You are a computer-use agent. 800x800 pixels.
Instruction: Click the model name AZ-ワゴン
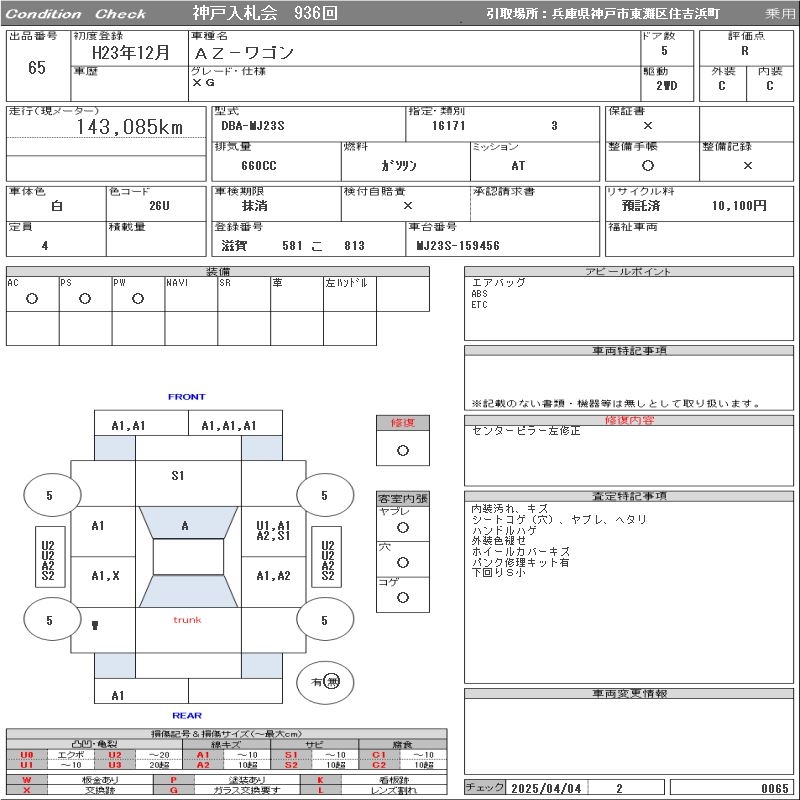(244, 53)
